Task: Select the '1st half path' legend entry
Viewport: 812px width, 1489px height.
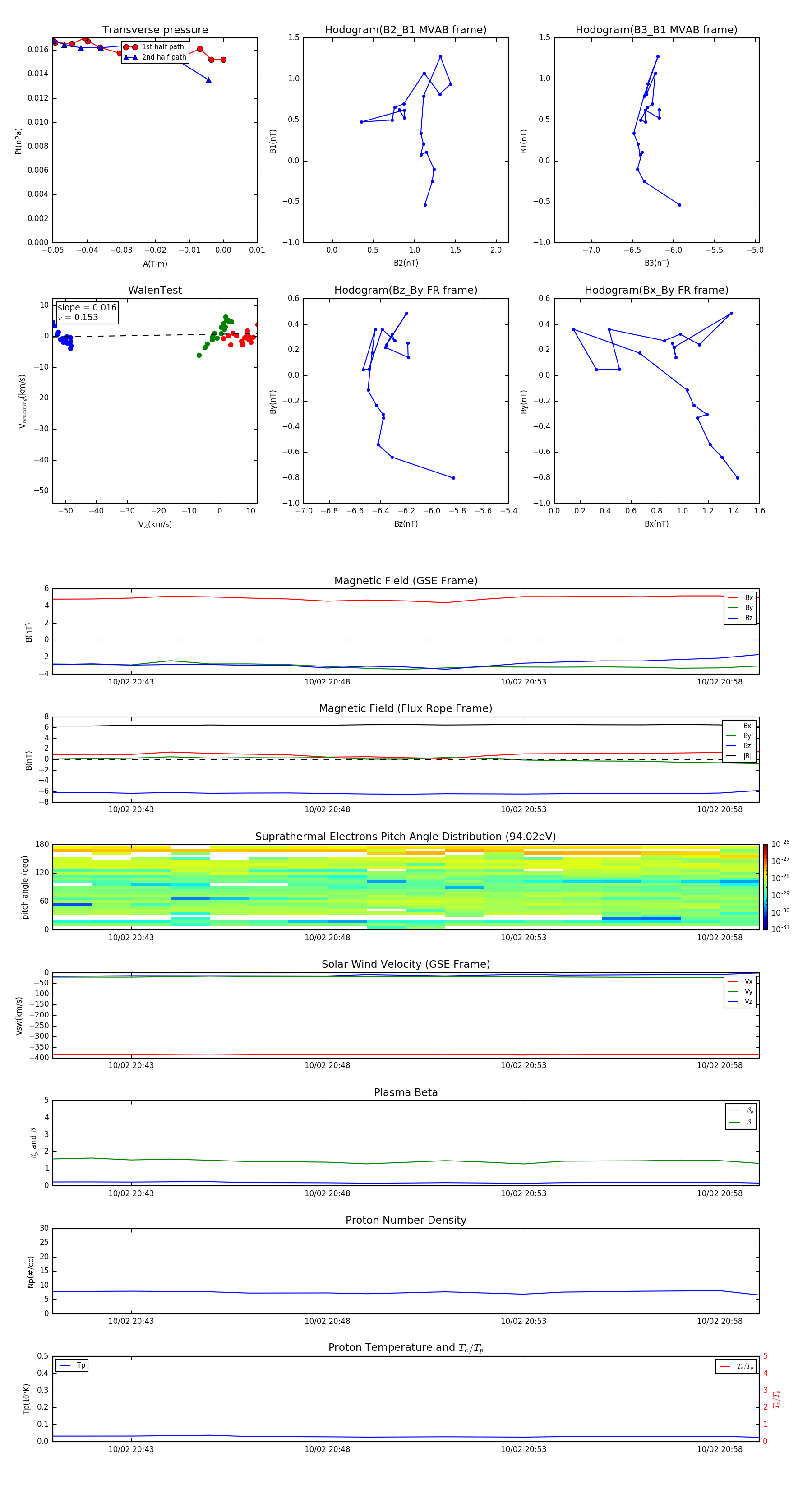Action: (154, 47)
